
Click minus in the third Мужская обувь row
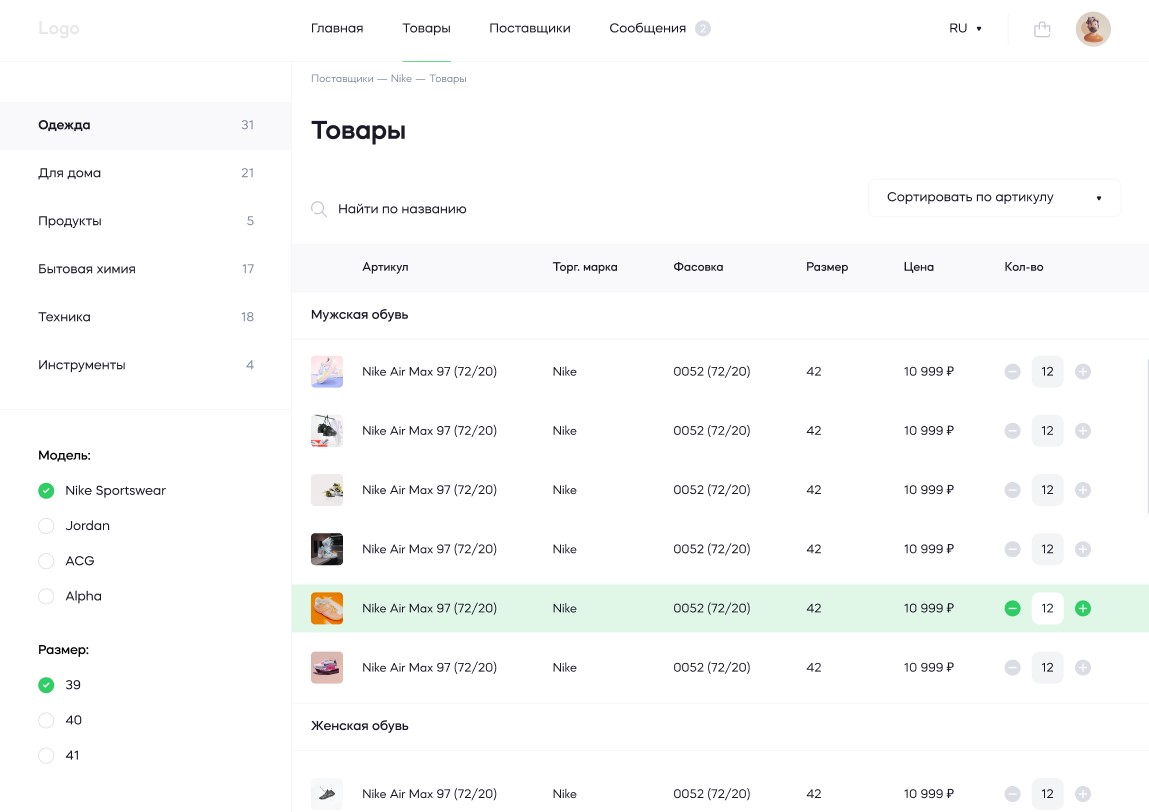pyautogui.click(x=1012, y=490)
